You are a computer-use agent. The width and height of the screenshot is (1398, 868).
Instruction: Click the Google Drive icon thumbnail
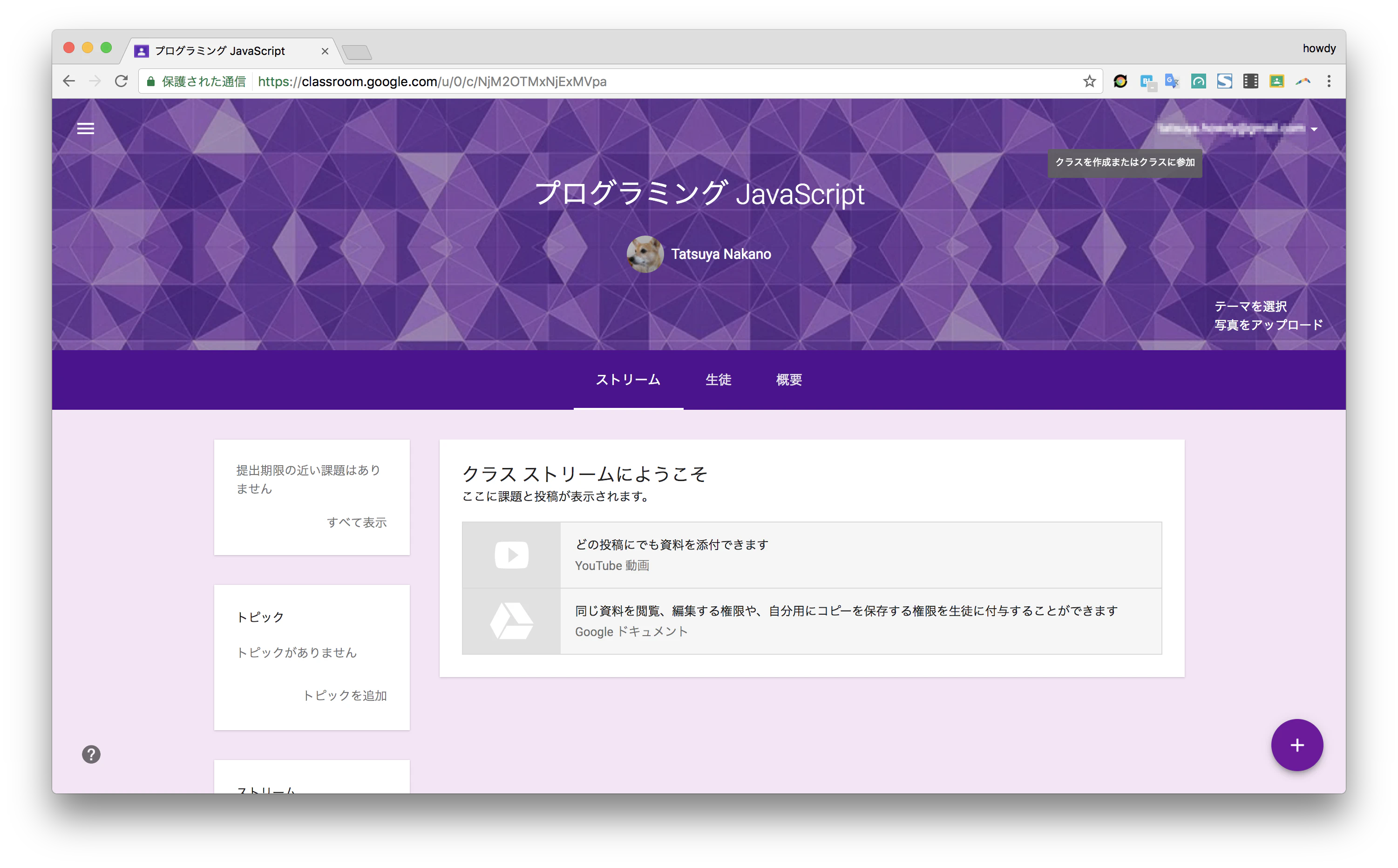[x=511, y=621]
